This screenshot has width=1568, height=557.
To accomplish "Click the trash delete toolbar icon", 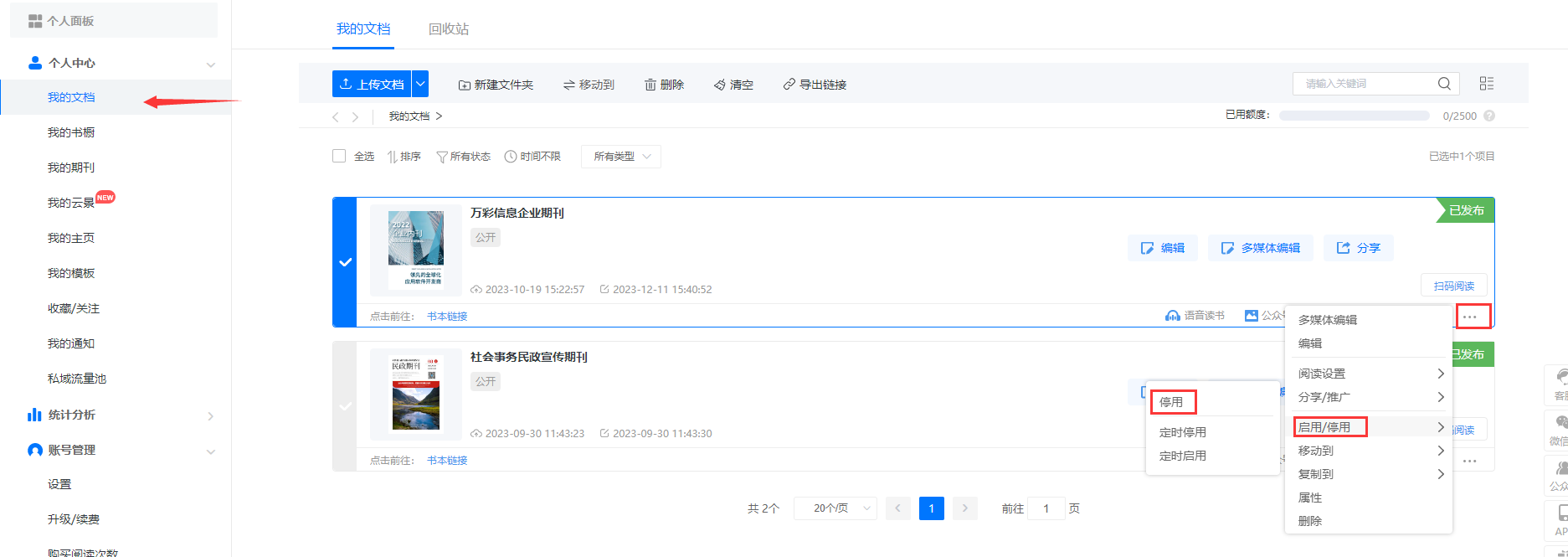I will (650, 85).
